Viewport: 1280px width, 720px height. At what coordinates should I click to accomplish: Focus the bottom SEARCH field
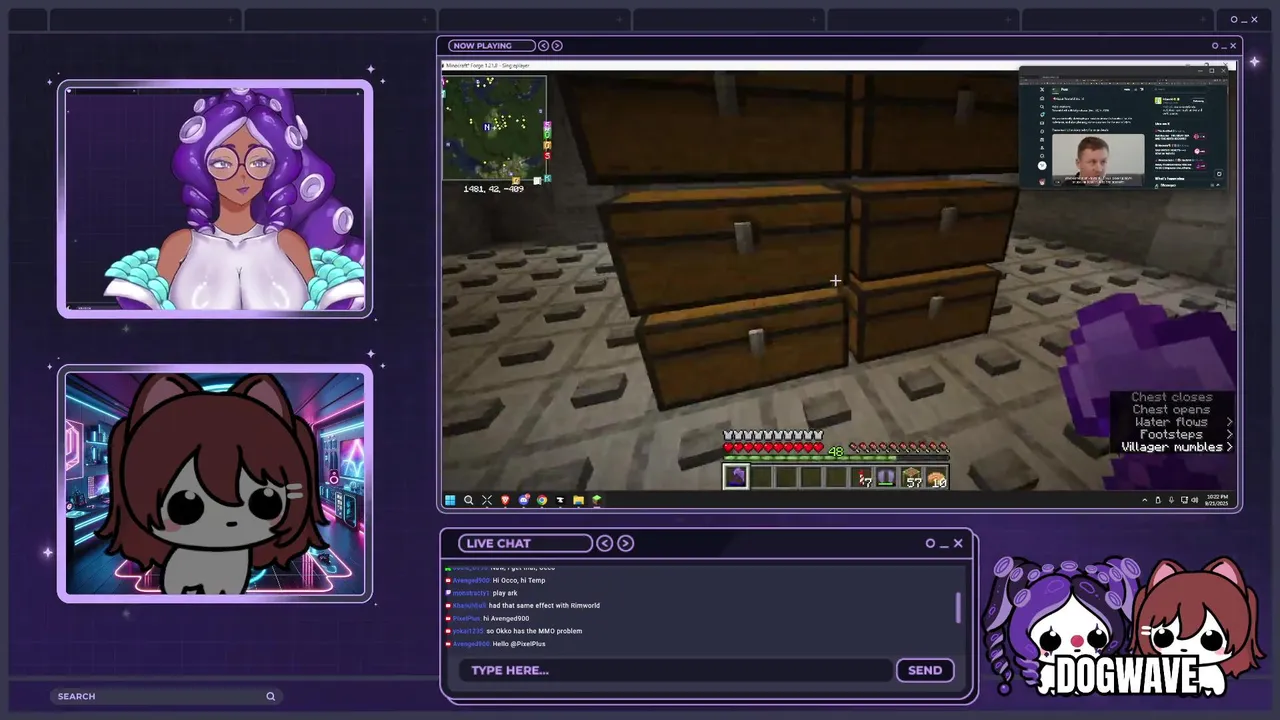click(165, 696)
